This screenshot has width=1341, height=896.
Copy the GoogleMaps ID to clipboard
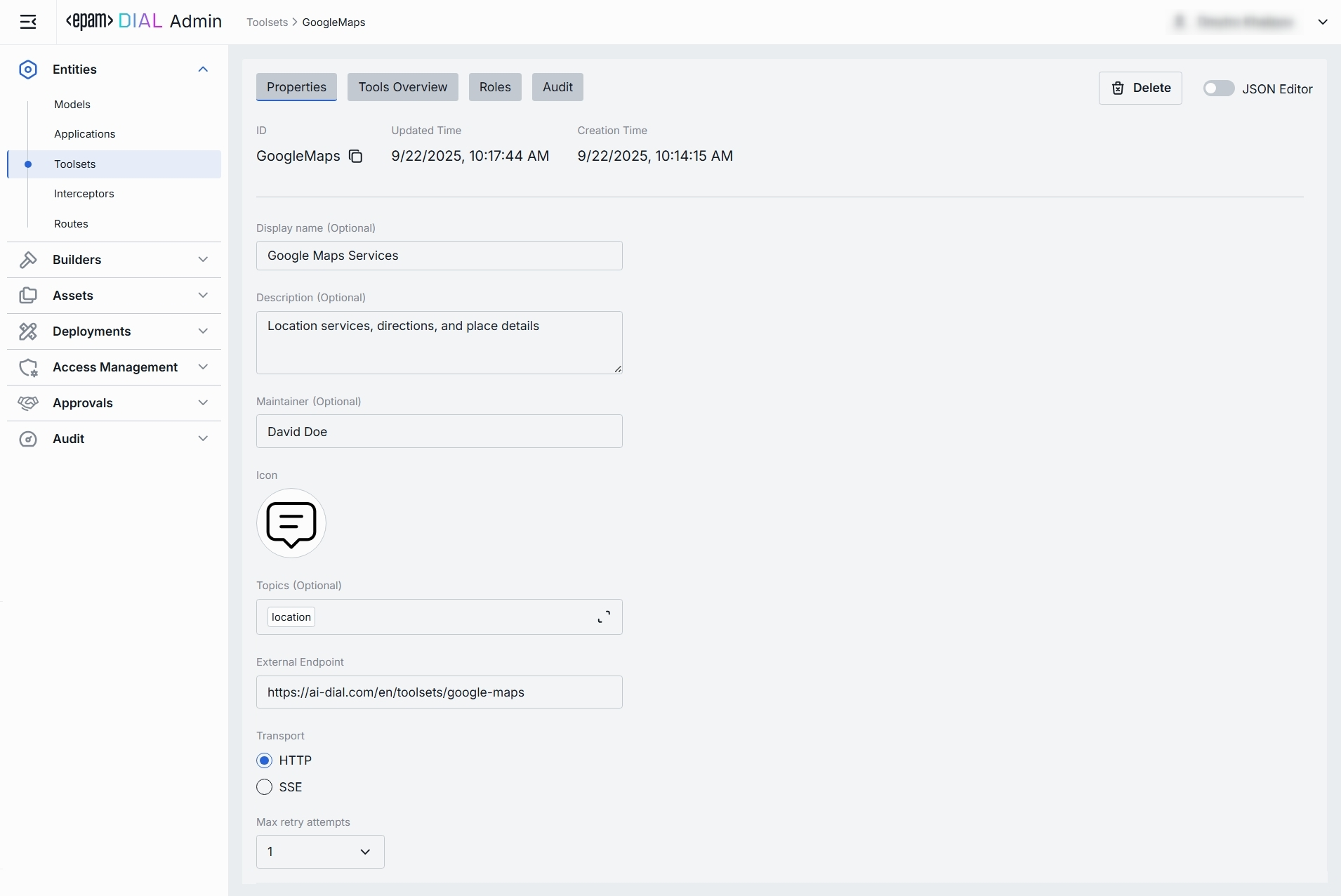[356, 156]
